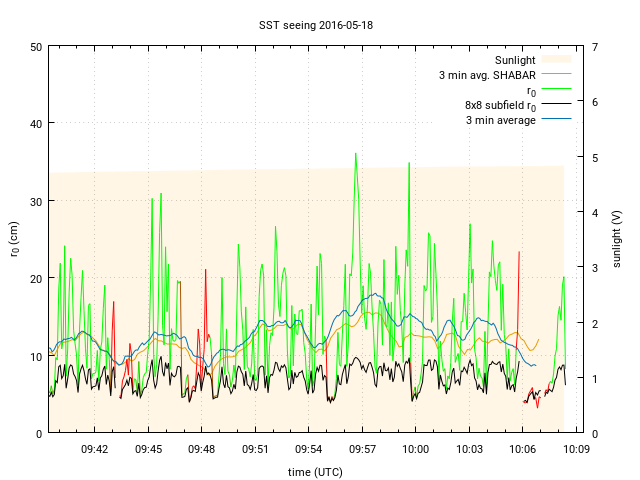Click the "3 min average" legend text
This screenshot has height=480, width=640.
pyautogui.click(x=500, y=120)
